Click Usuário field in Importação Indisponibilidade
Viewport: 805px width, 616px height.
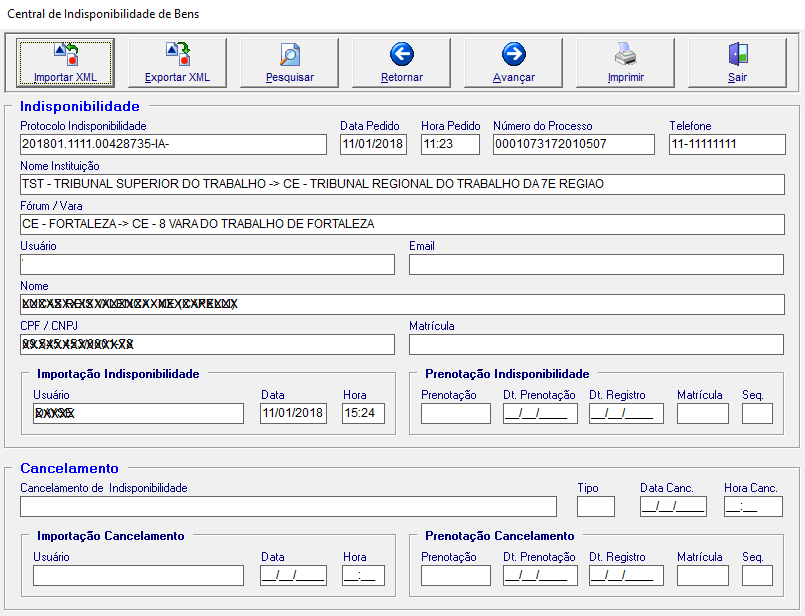point(139,413)
